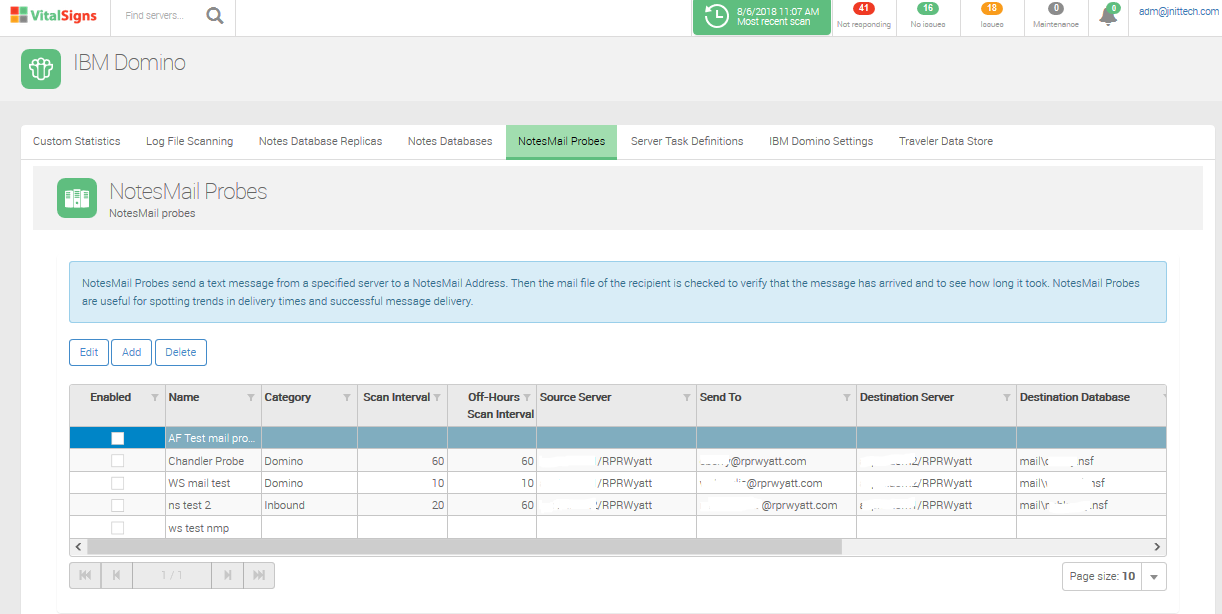Sort by the Destination Database header
The image size is (1222, 614).
tap(1075, 397)
